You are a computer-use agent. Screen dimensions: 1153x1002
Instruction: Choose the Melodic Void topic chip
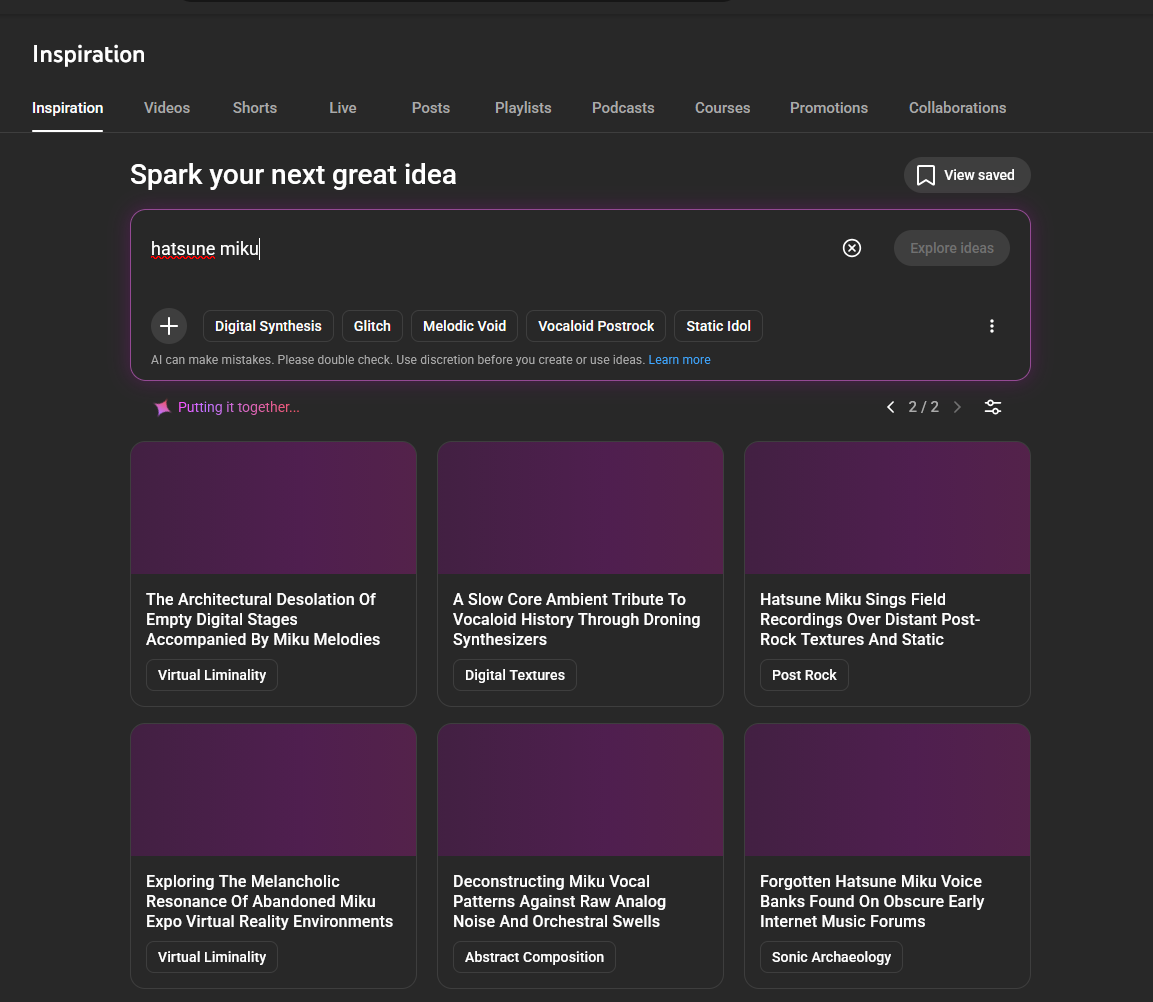[x=465, y=326]
